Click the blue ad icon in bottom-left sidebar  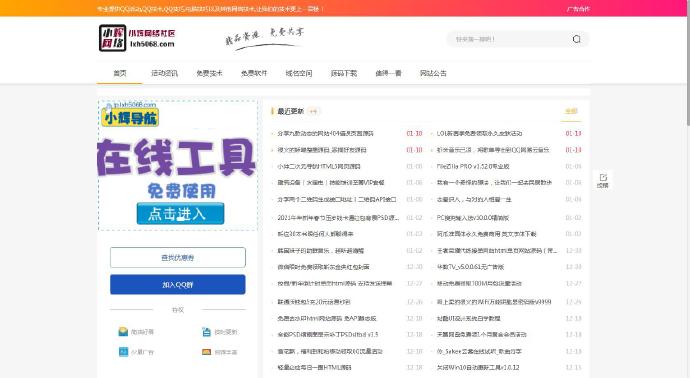tap(123, 352)
